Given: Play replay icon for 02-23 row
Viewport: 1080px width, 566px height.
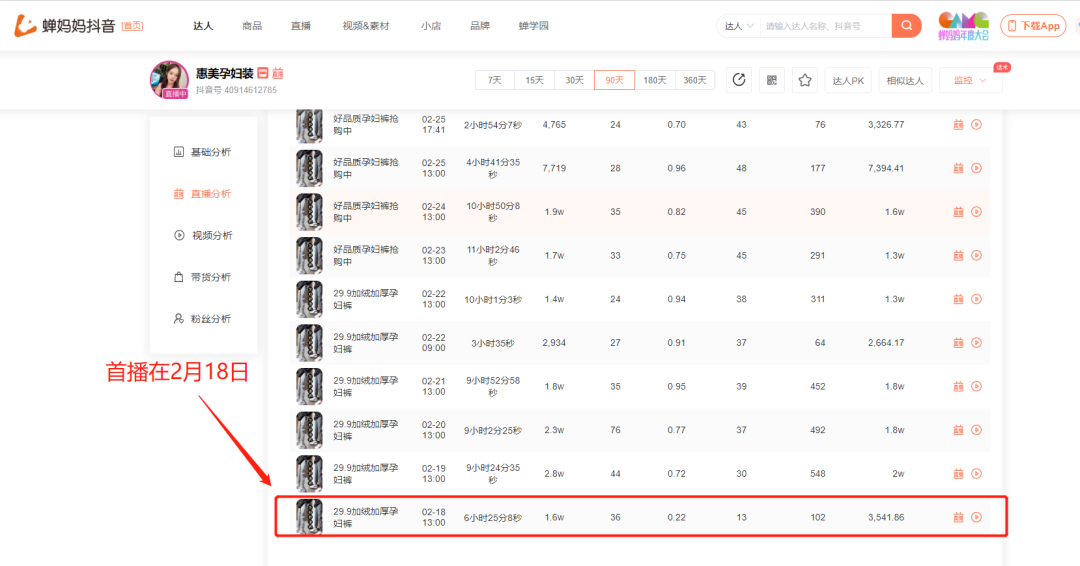Looking at the screenshot, I should pos(977,255).
